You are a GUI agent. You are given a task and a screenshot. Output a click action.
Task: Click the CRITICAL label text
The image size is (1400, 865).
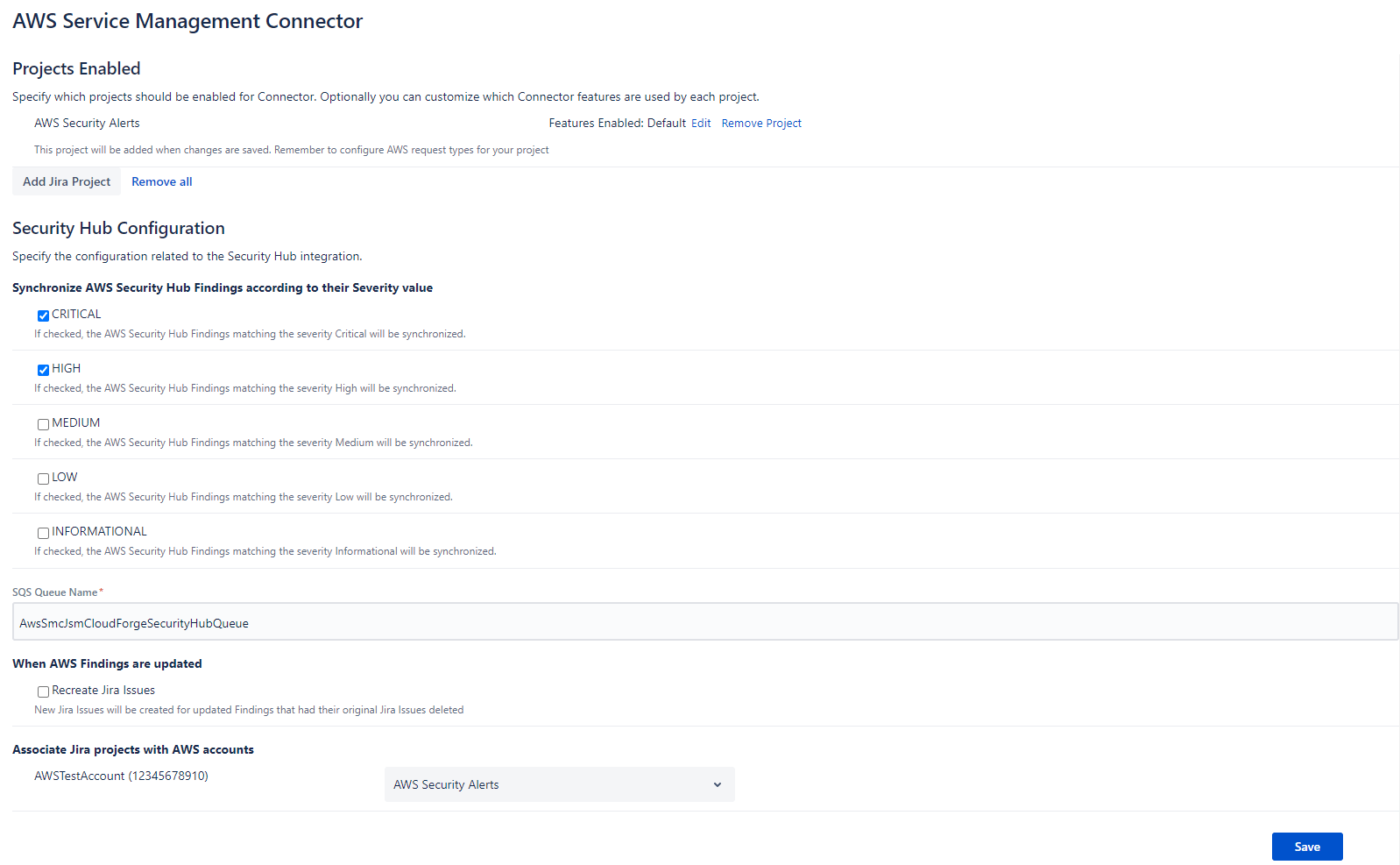point(76,314)
